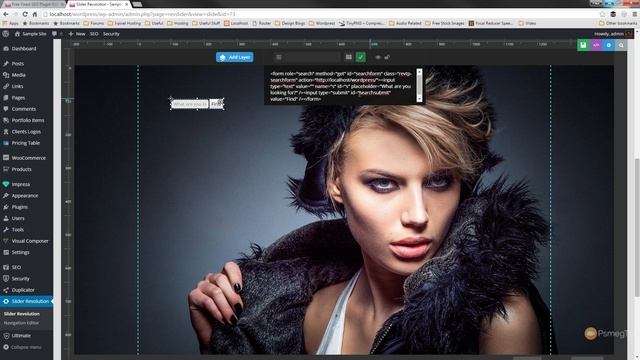Open the Localhost bookmark

pyautogui.click(x=236, y=23)
